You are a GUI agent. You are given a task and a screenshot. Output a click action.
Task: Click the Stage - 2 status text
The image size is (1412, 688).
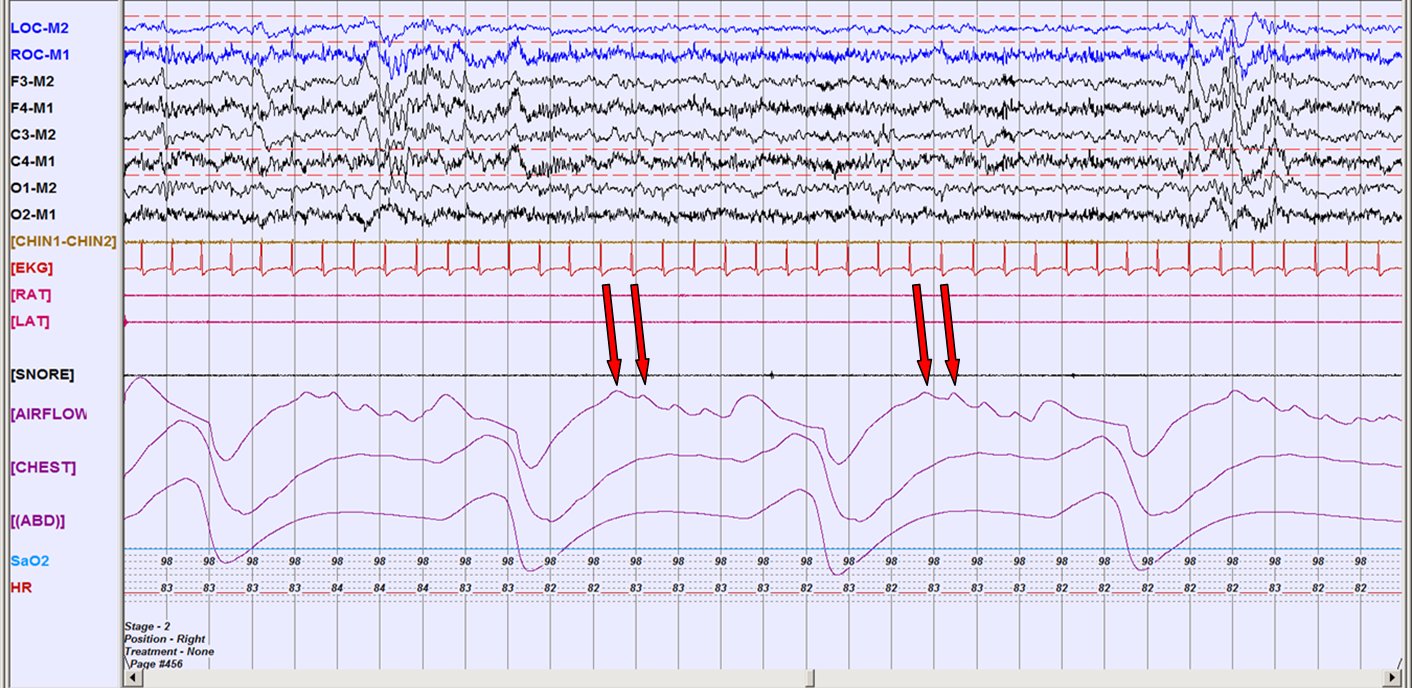pyautogui.click(x=148, y=625)
